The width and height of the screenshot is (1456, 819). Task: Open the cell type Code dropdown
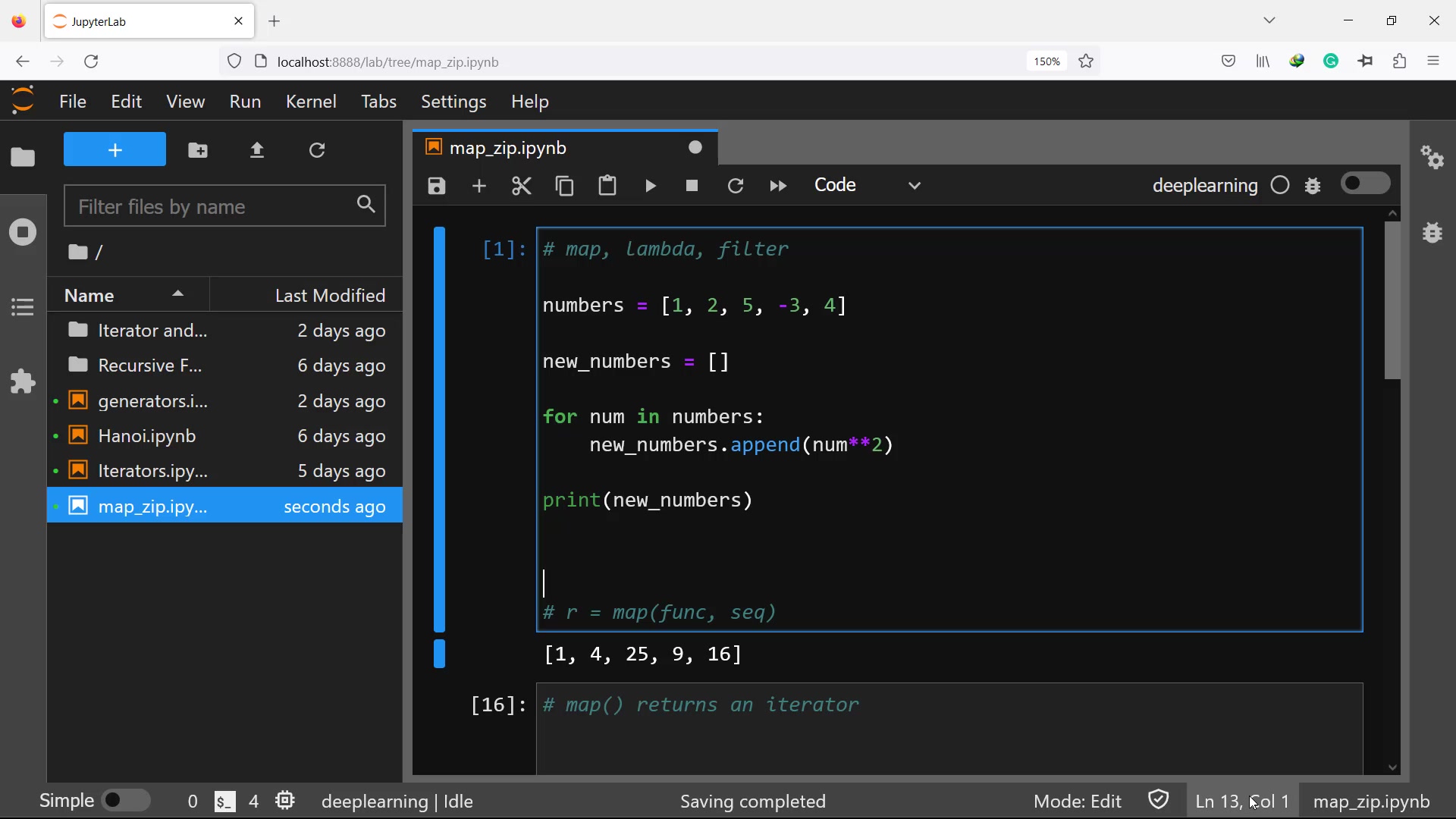coord(868,186)
